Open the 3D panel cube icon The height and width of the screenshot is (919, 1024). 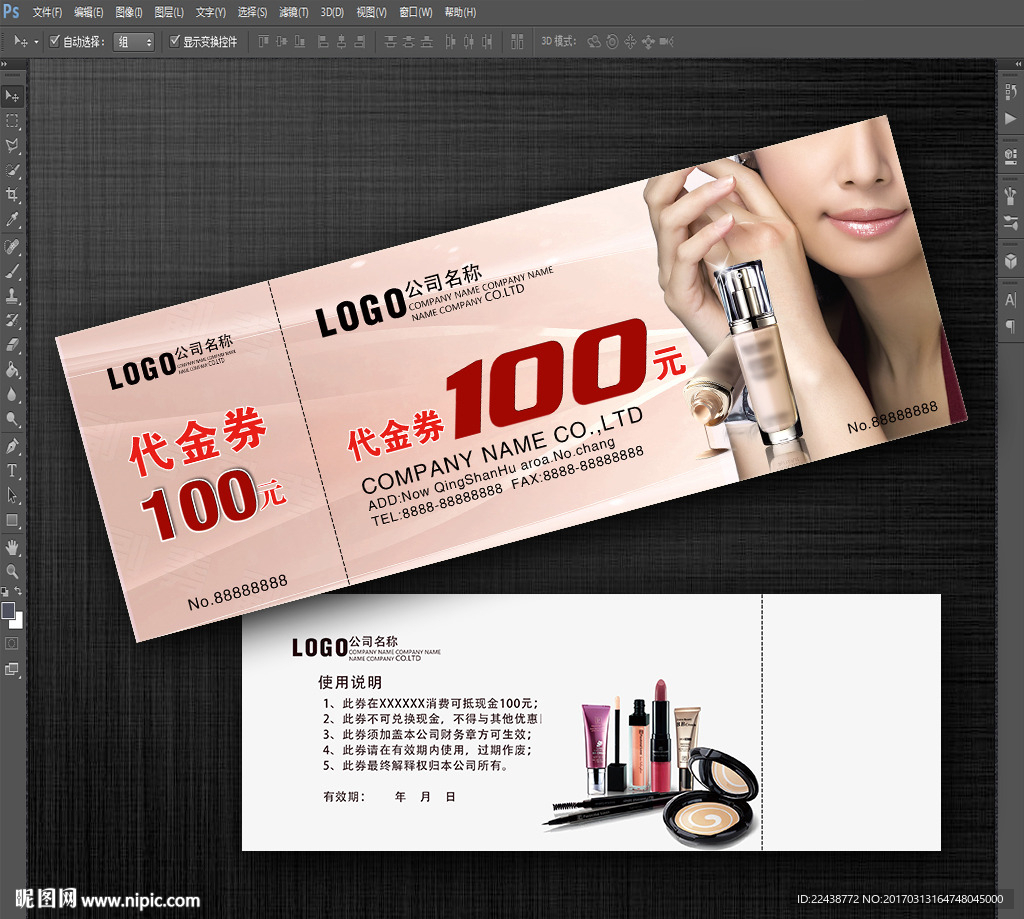tap(1010, 261)
